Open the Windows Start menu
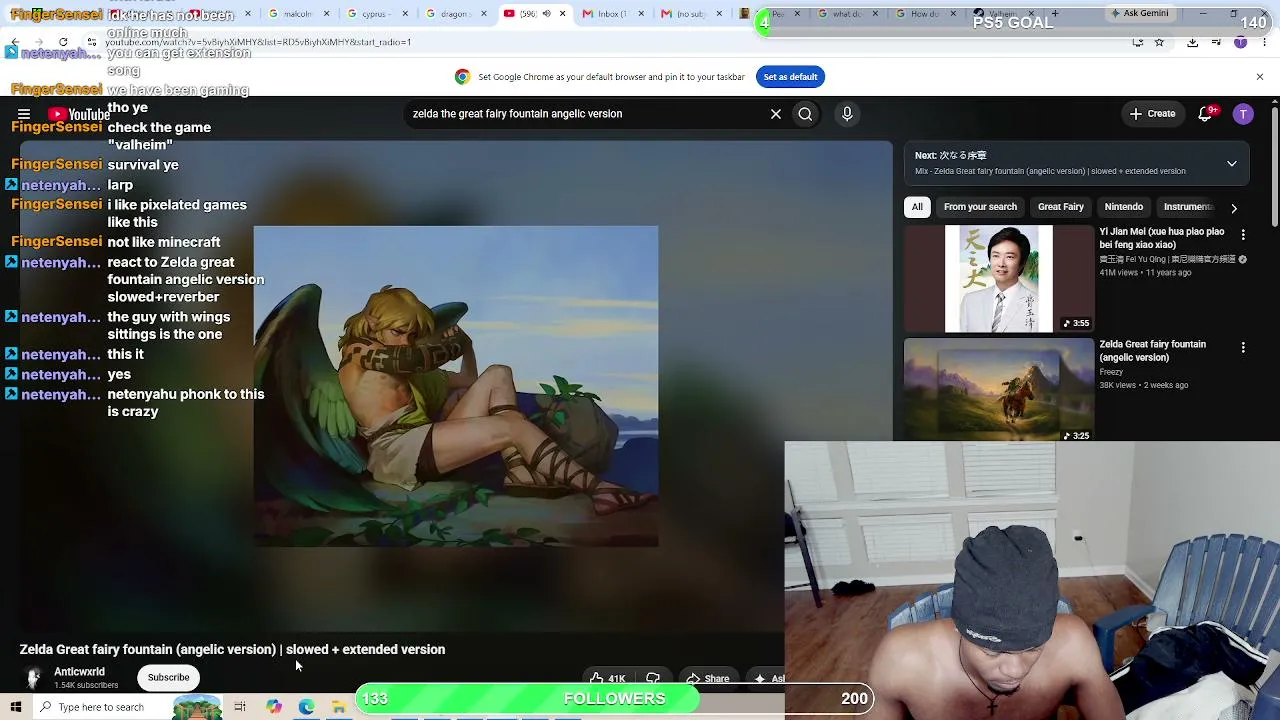This screenshot has width=1280, height=720. point(16,707)
